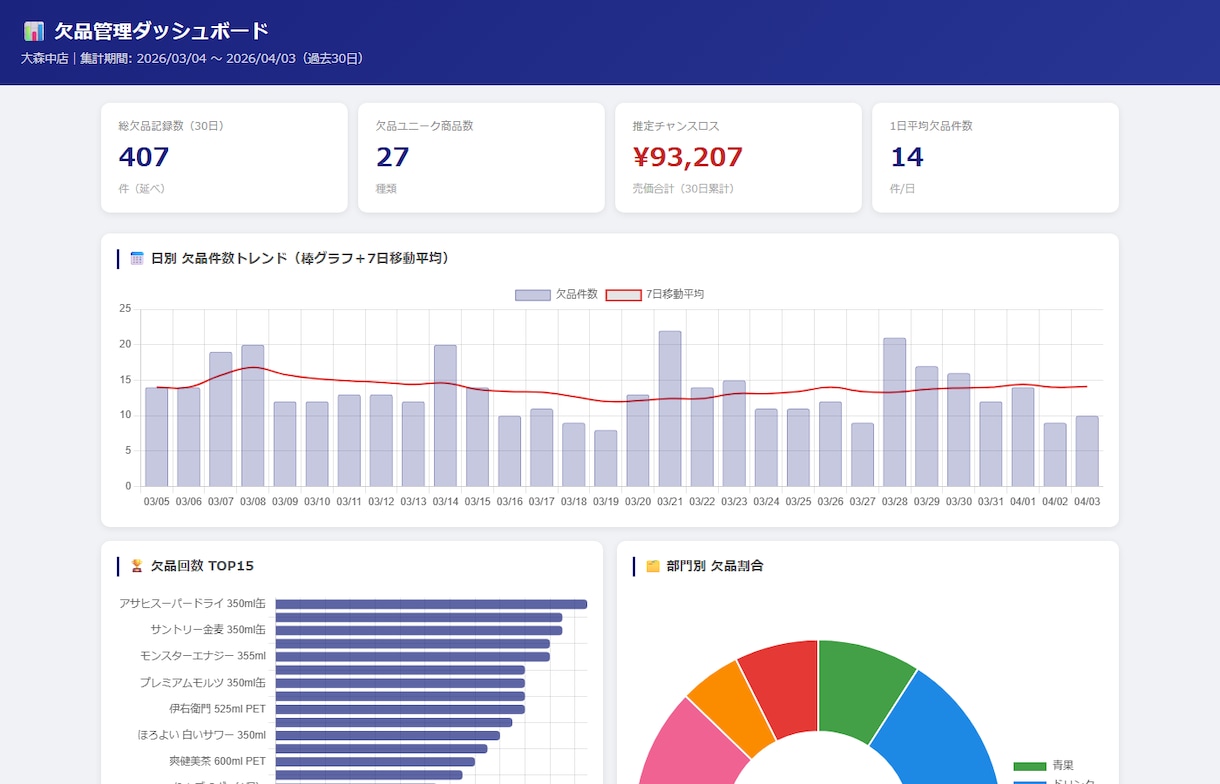Viewport: 1220px width, 784px height.
Task: Click the 部門別 欠品割合 section heading
Action: point(715,566)
